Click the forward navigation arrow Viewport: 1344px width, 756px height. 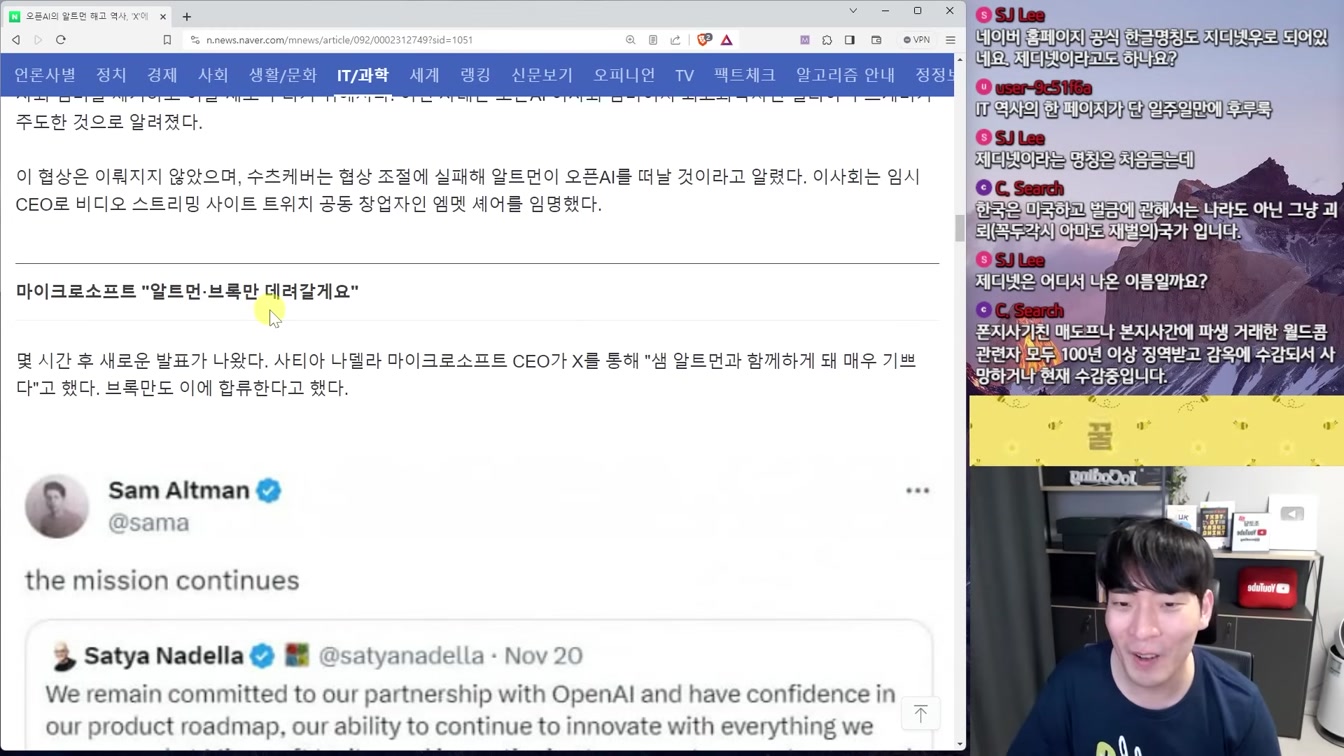tap(38, 40)
